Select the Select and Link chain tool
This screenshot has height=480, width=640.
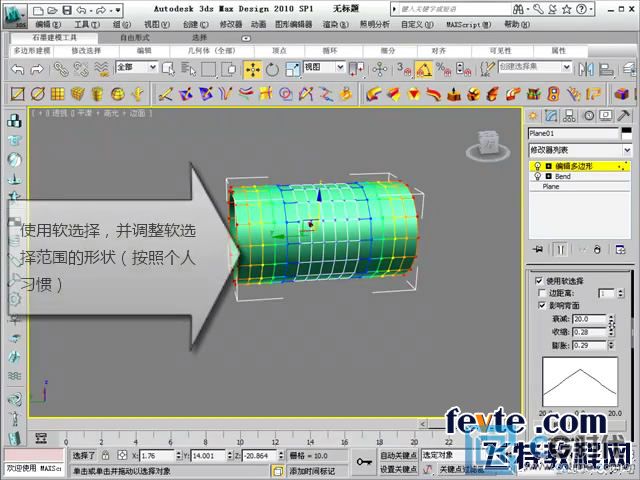click(61, 69)
